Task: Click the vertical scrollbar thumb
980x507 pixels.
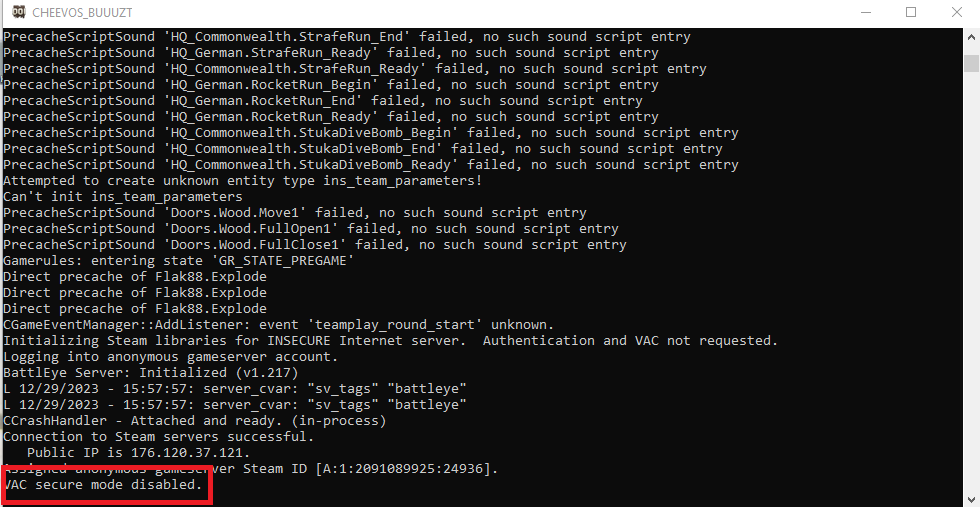Action: tap(971, 63)
